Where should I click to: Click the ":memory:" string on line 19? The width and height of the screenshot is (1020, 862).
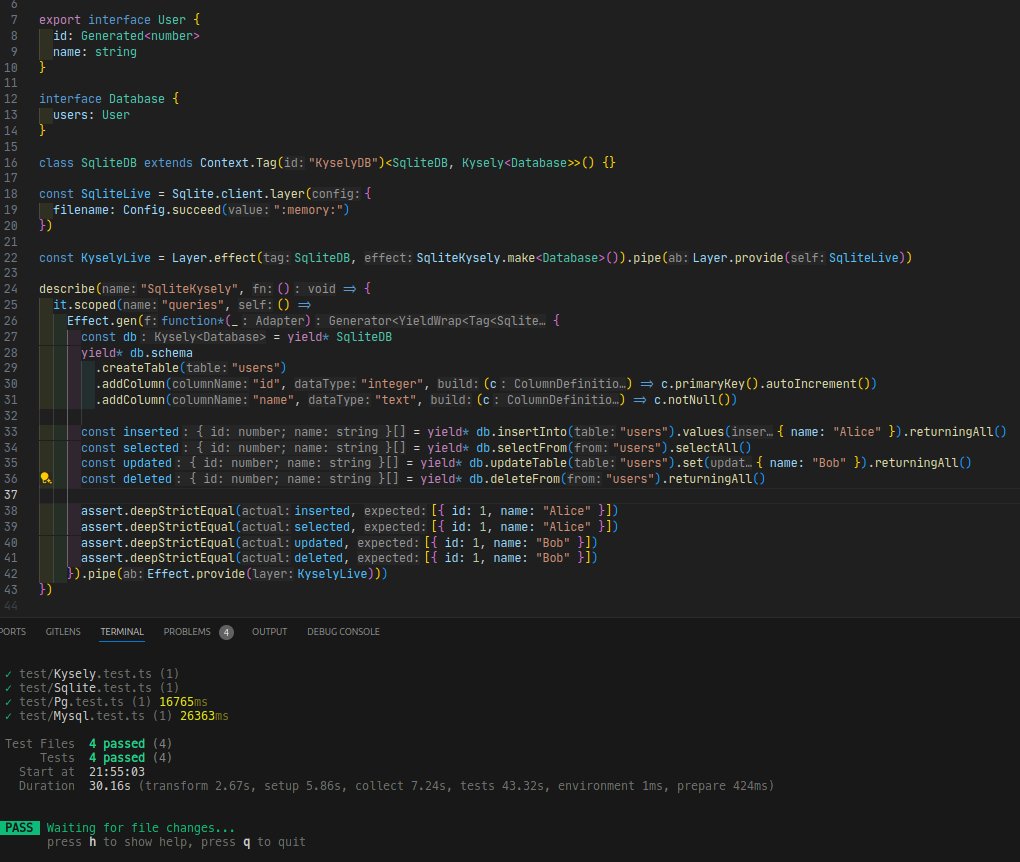pyautogui.click(x=308, y=210)
